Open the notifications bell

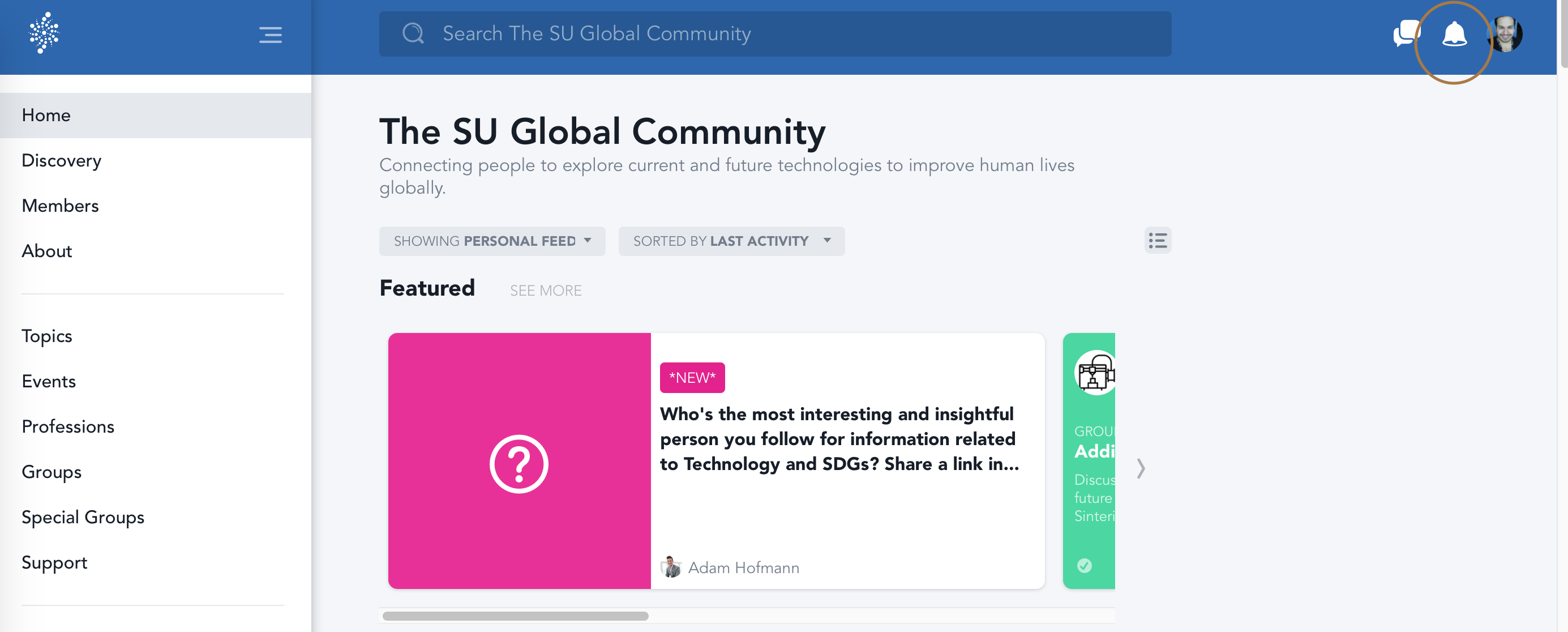pyautogui.click(x=1454, y=34)
